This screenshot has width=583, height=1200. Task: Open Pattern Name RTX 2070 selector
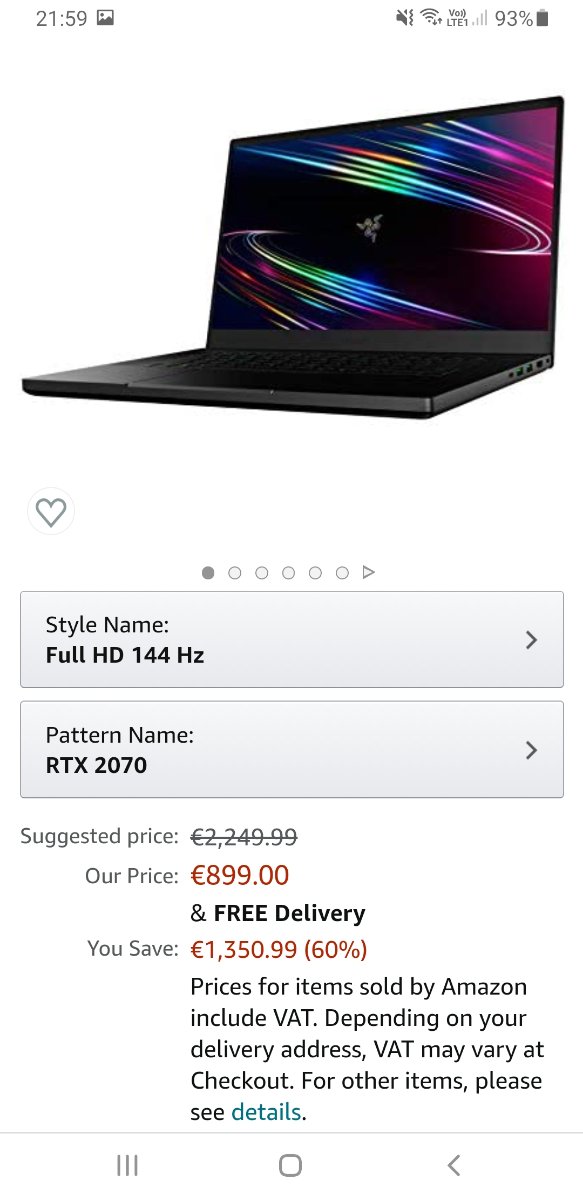[292, 749]
